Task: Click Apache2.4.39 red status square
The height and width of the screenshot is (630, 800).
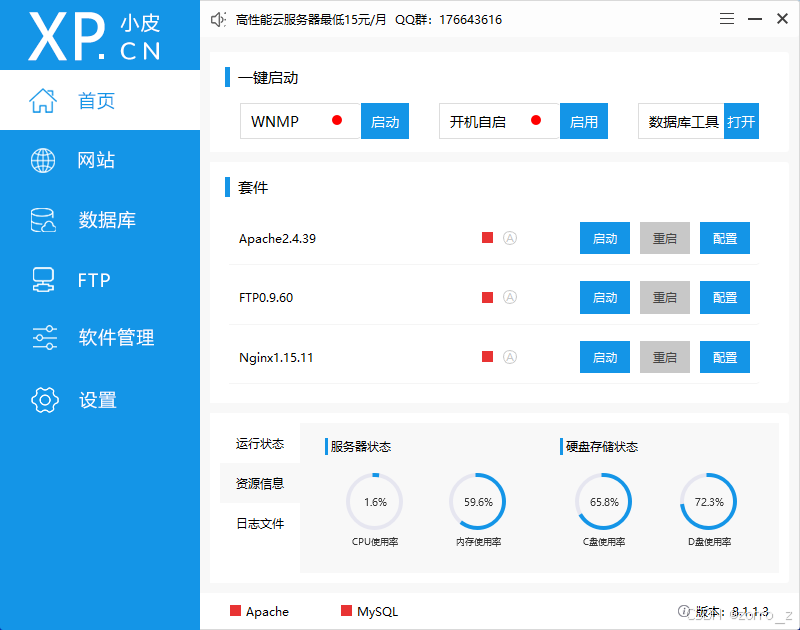Action: coord(487,238)
